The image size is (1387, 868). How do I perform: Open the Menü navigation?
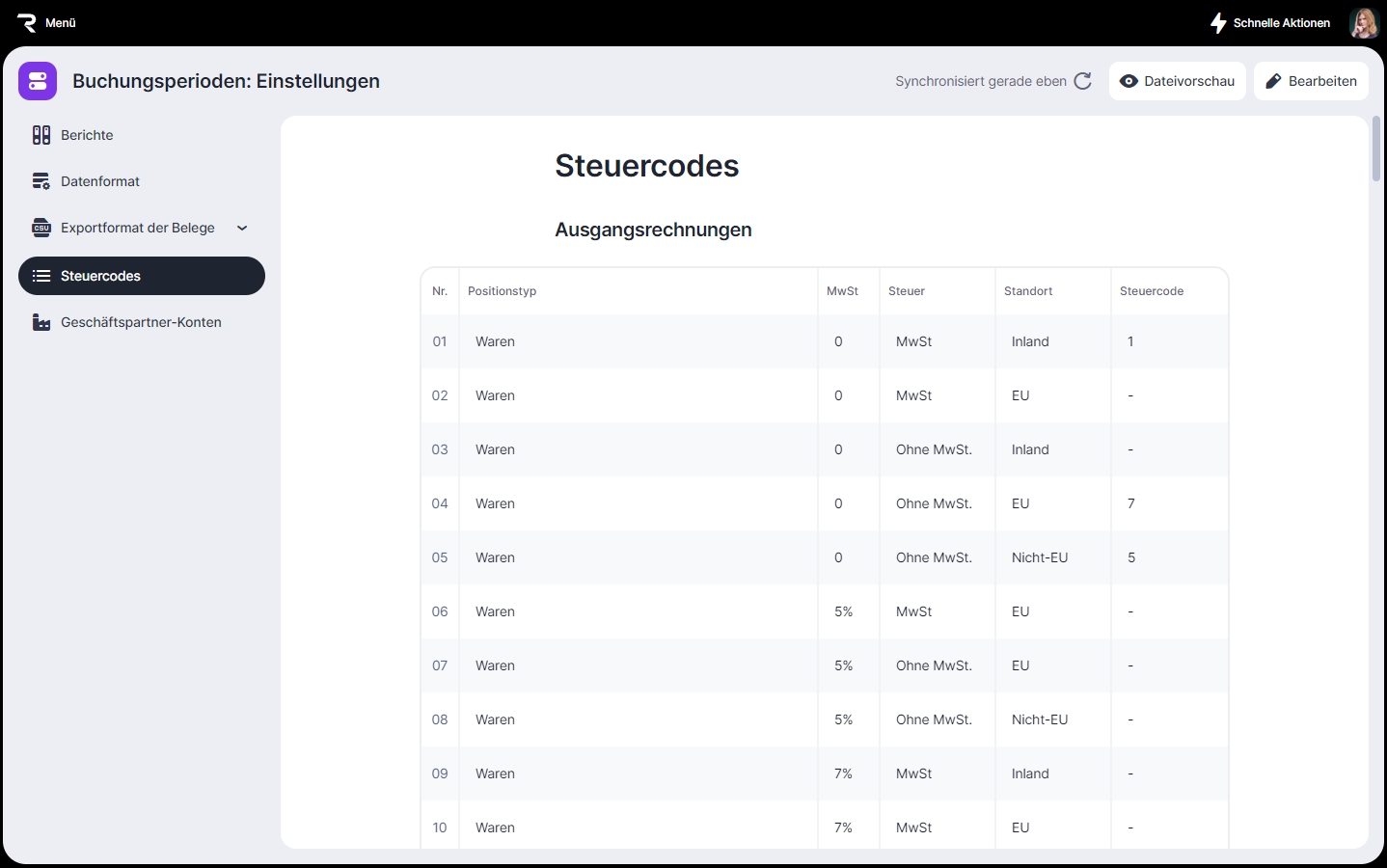[60, 23]
